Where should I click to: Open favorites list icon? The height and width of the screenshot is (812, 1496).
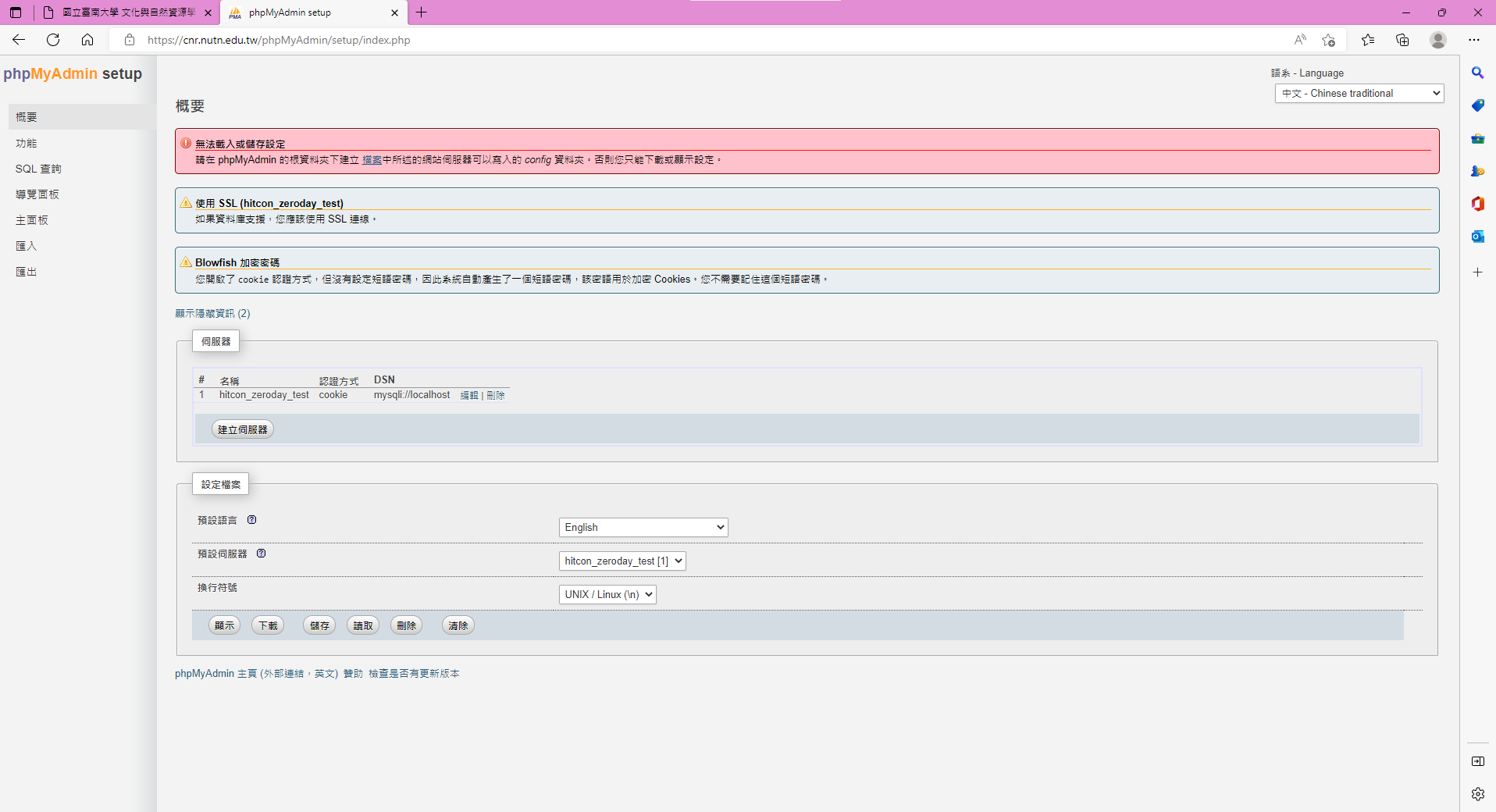(x=1368, y=40)
